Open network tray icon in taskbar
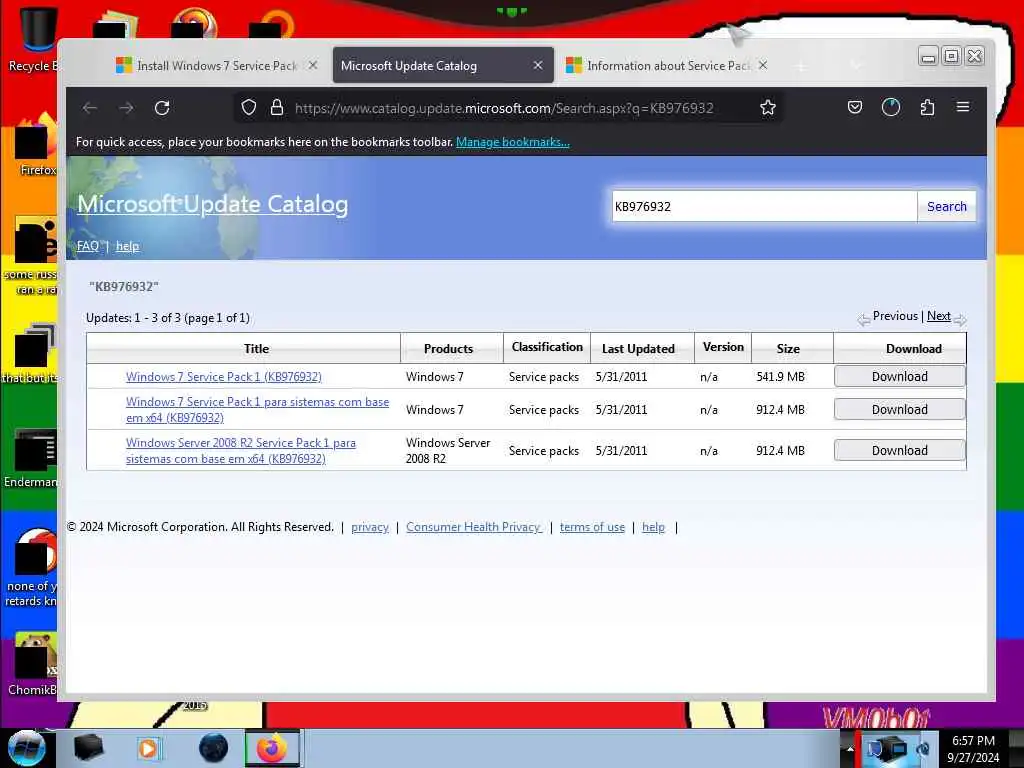 [888, 749]
